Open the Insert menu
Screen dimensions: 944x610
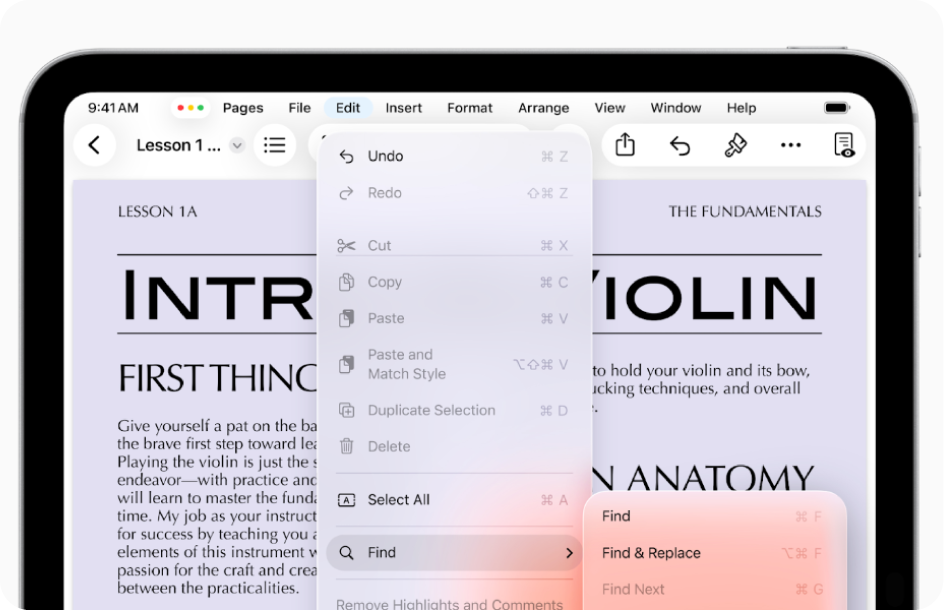pyautogui.click(x=403, y=108)
